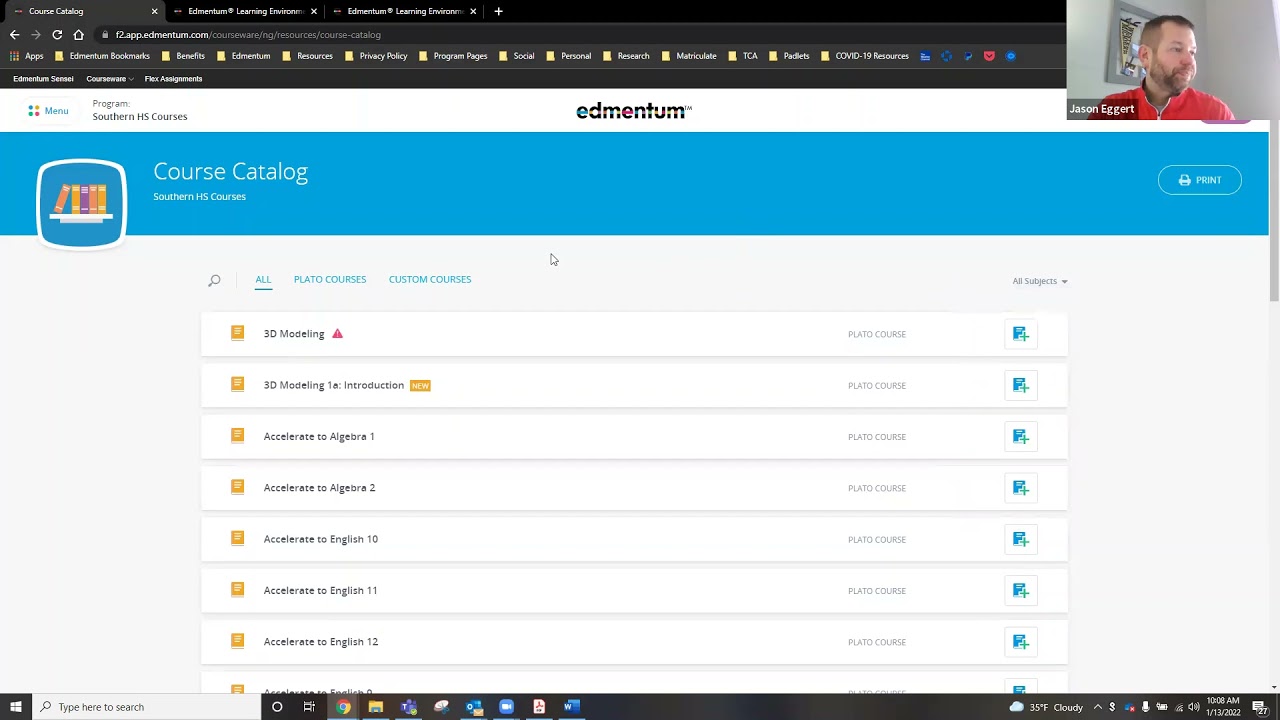This screenshot has width=1280, height=720.
Task: Open the Research bookmarks folder
Action: pyautogui.click(x=626, y=56)
